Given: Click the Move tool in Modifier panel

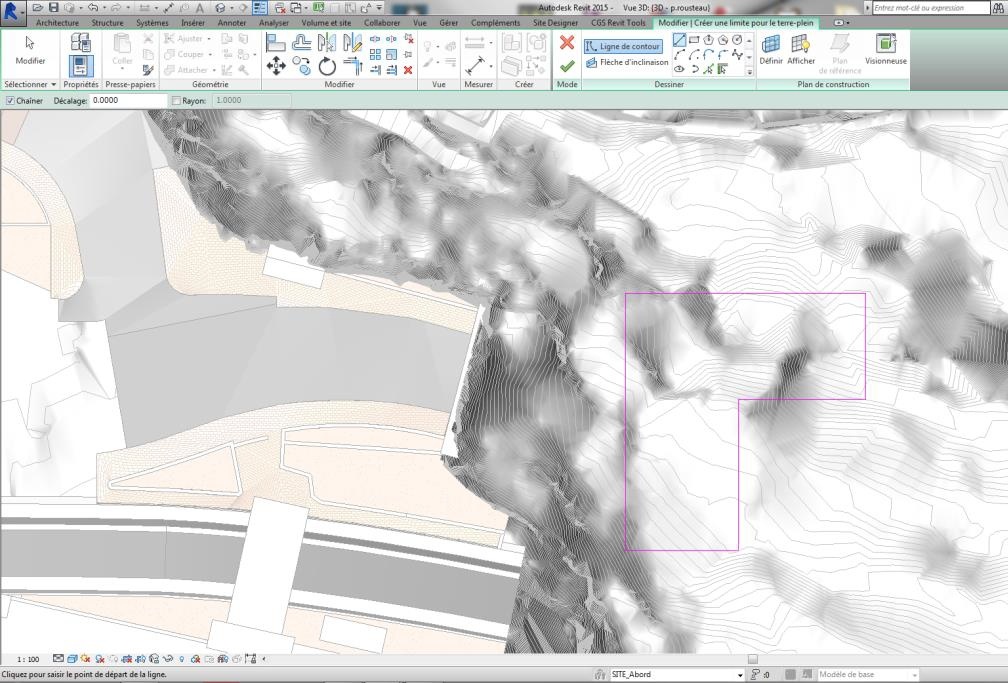Looking at the screenshot, I should point(276,66).
